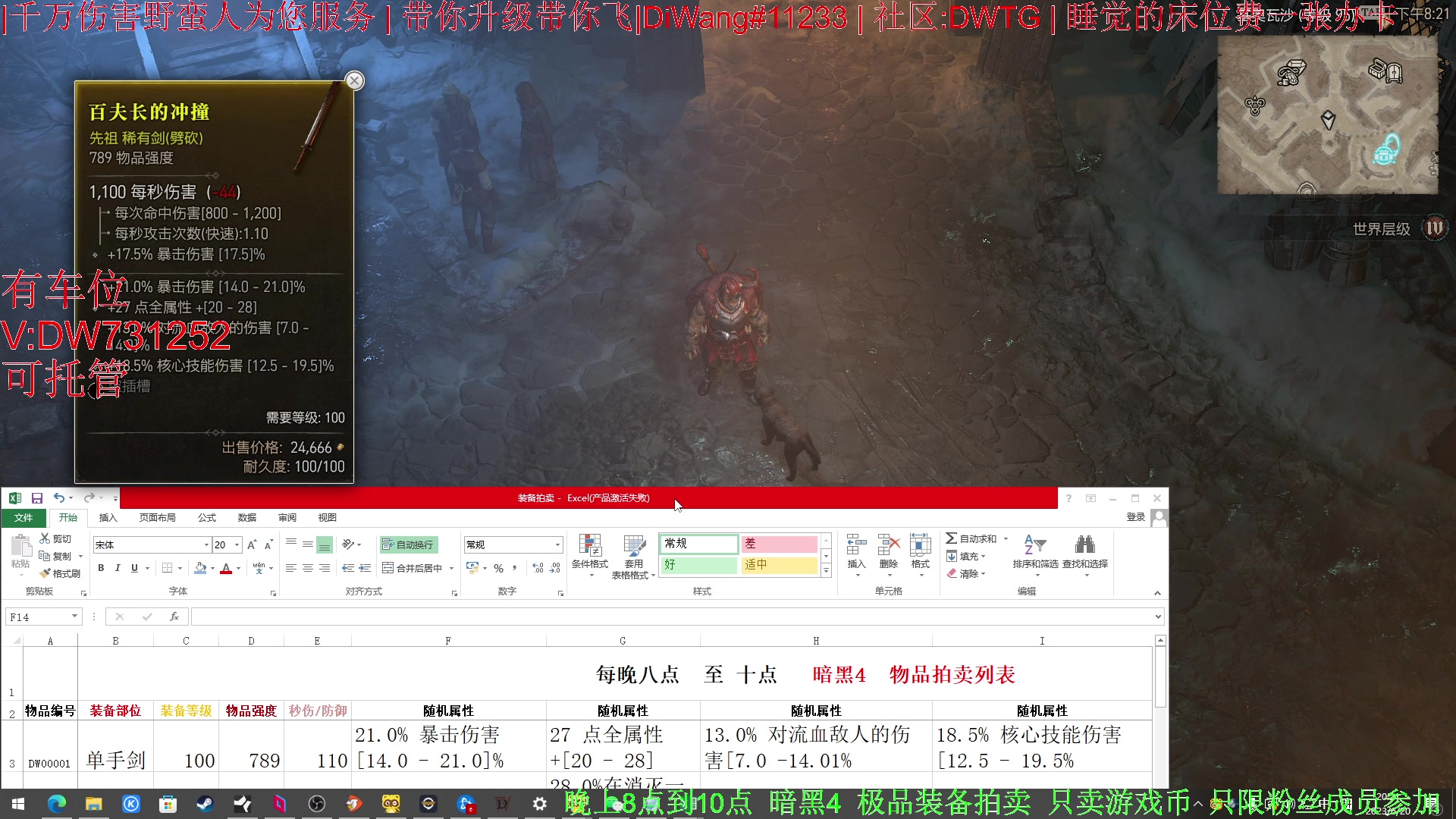This screenshot has height=819, width=1456.
Task: Toggle right text alignment
Action: [x=325, y=568]
